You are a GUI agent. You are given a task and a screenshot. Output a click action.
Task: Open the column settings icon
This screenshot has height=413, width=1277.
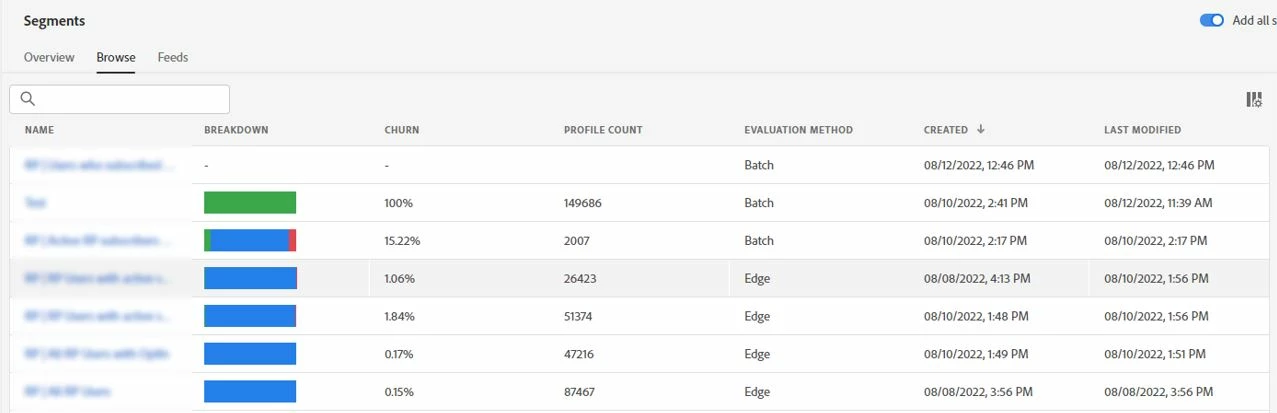[x=1253, y=99]
